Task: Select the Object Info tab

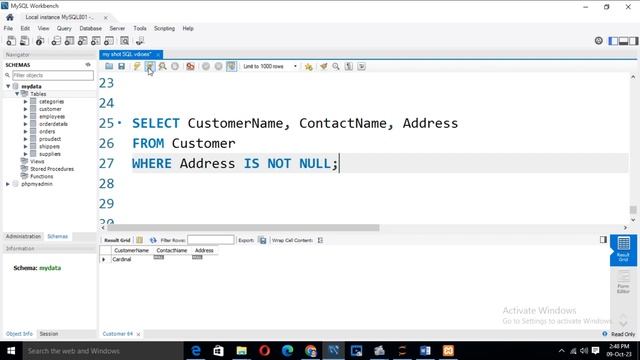Action: click(x=19, y=334)
